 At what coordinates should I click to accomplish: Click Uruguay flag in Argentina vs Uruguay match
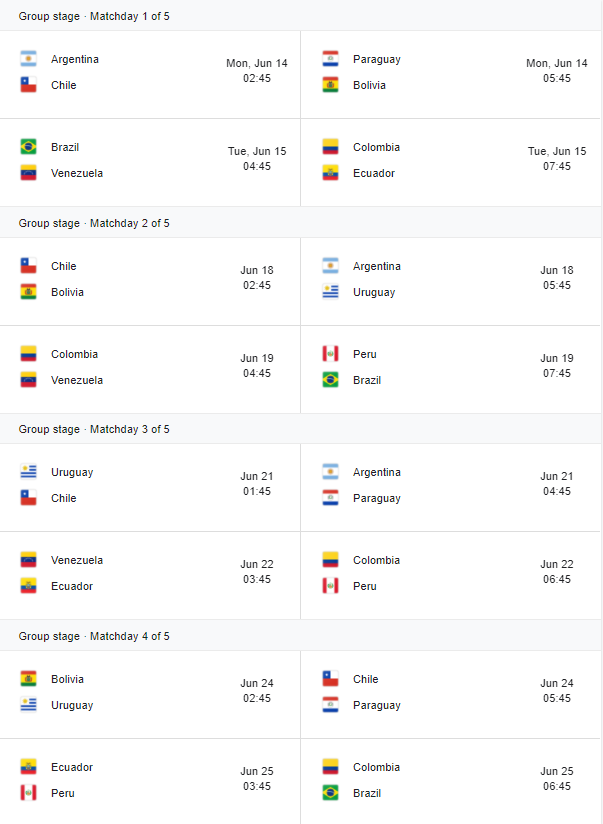[330, 292]
